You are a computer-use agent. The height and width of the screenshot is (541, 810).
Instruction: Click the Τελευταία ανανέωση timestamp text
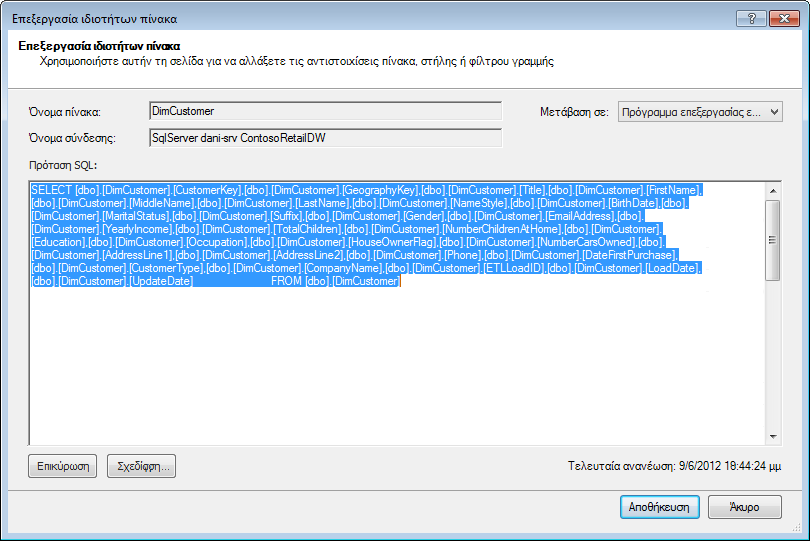(x=675, y=466)
